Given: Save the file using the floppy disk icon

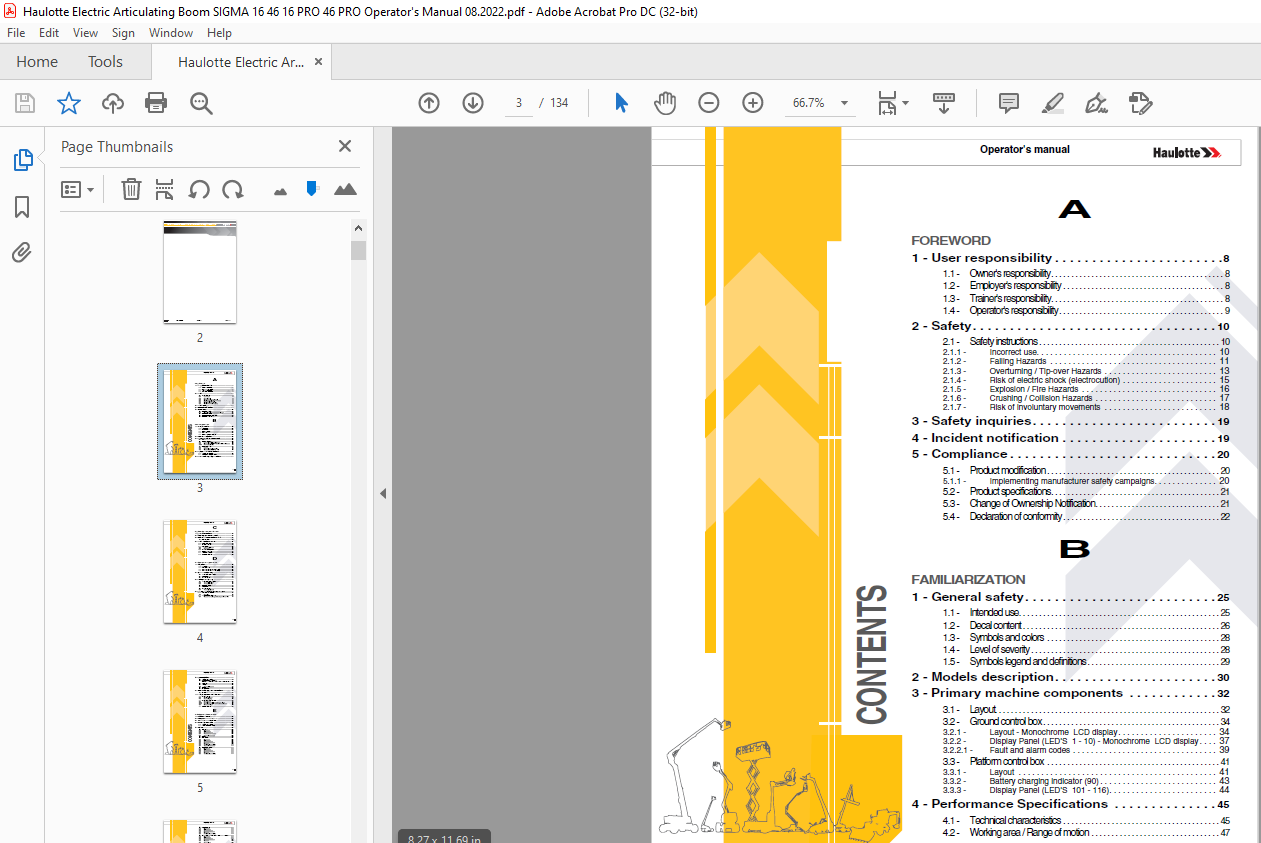Looking at the screenshot, I should pos(25,103).
